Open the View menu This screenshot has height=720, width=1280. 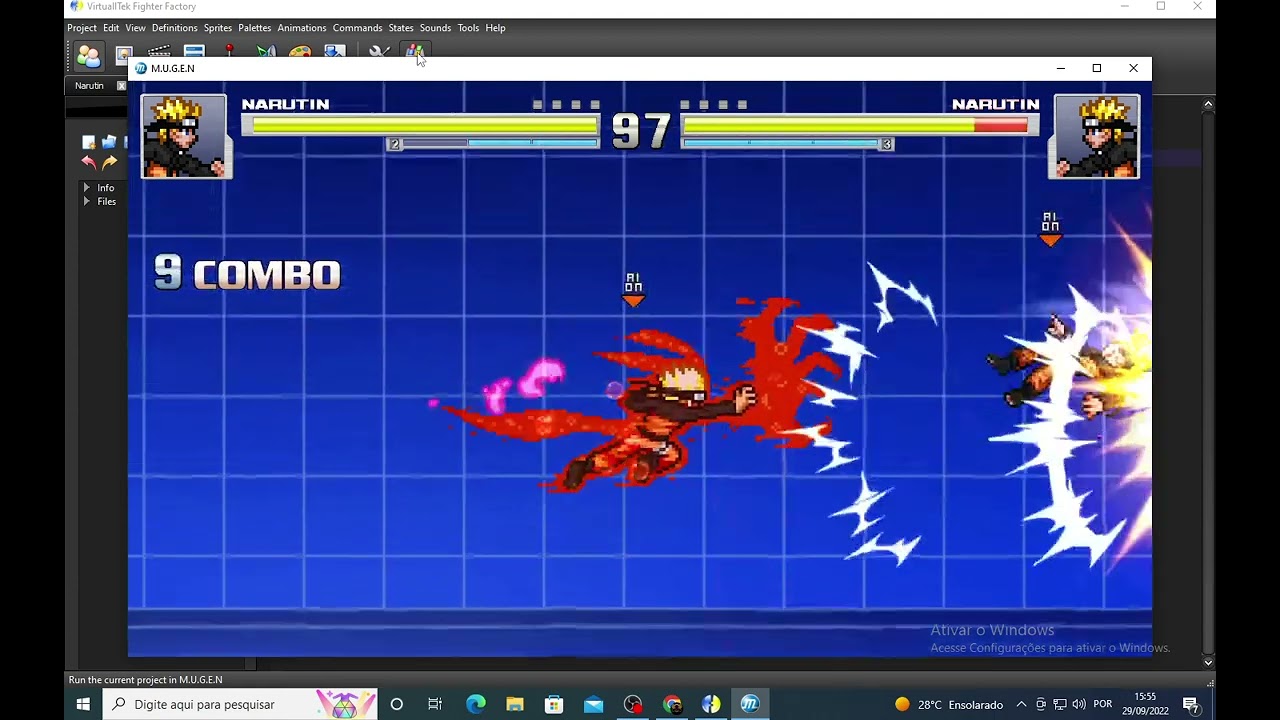(x=136, y=28)
